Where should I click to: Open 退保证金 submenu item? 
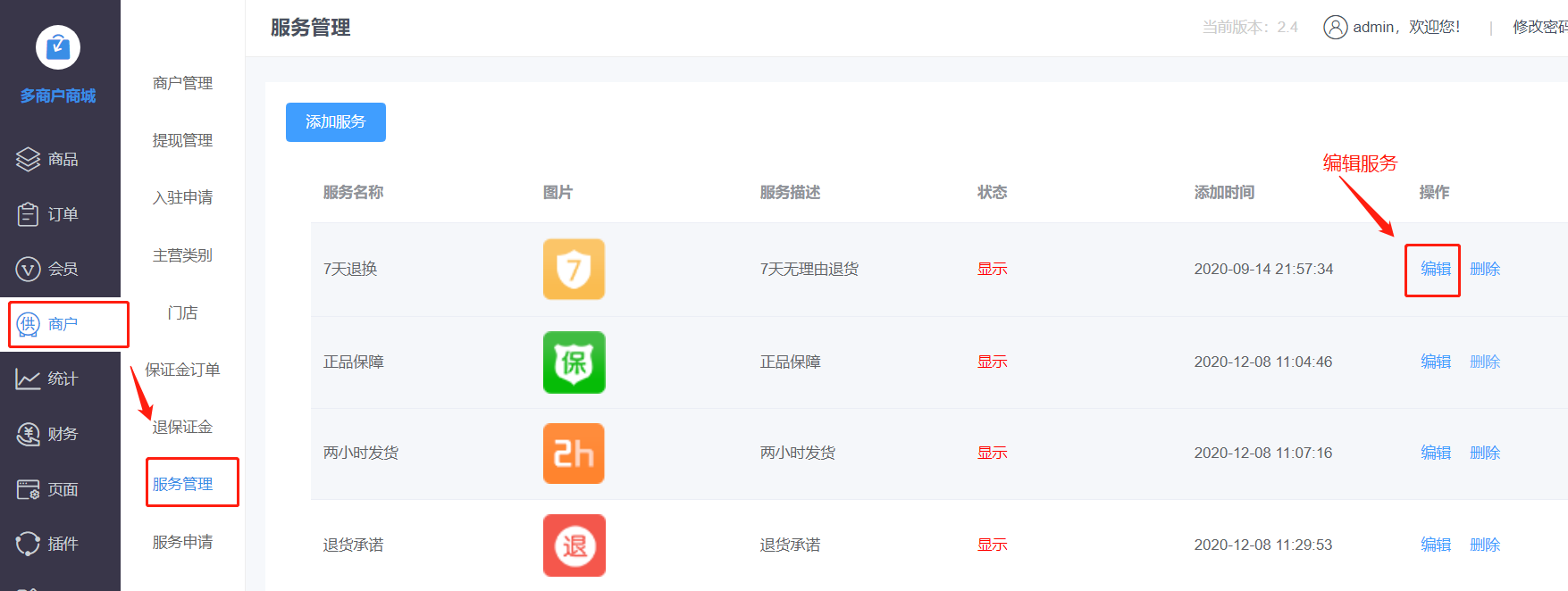[x=182, y=427]
